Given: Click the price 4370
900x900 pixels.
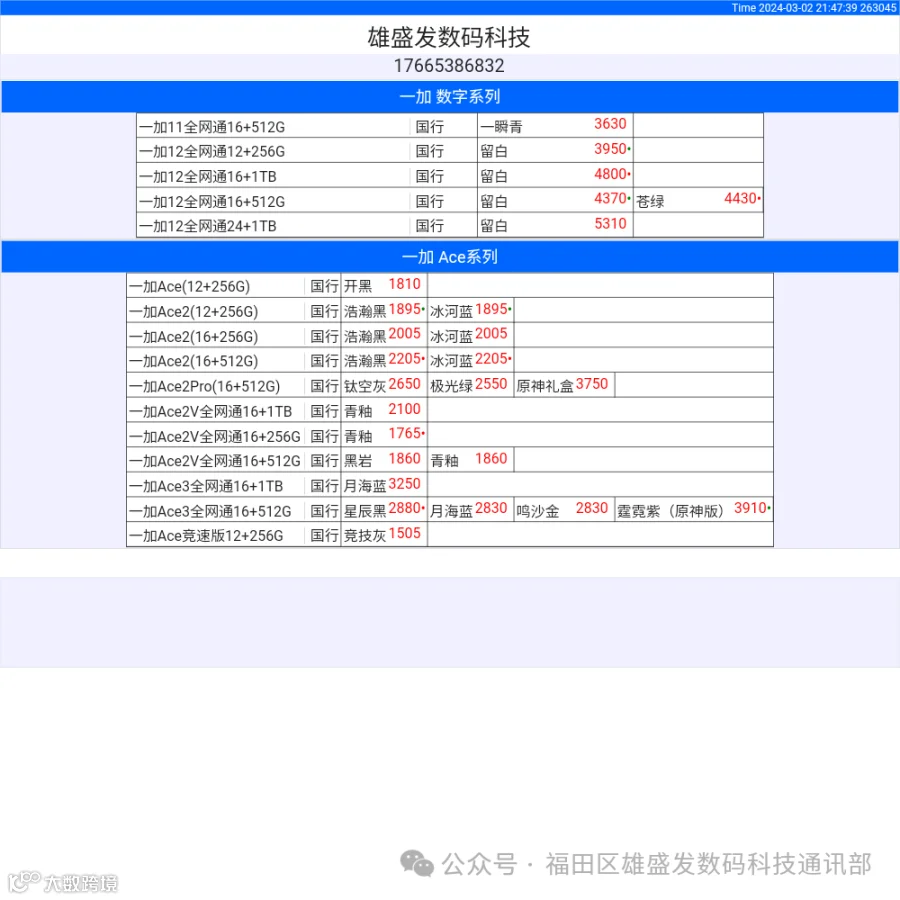Looking at the screenshot, I should (610, 199).
